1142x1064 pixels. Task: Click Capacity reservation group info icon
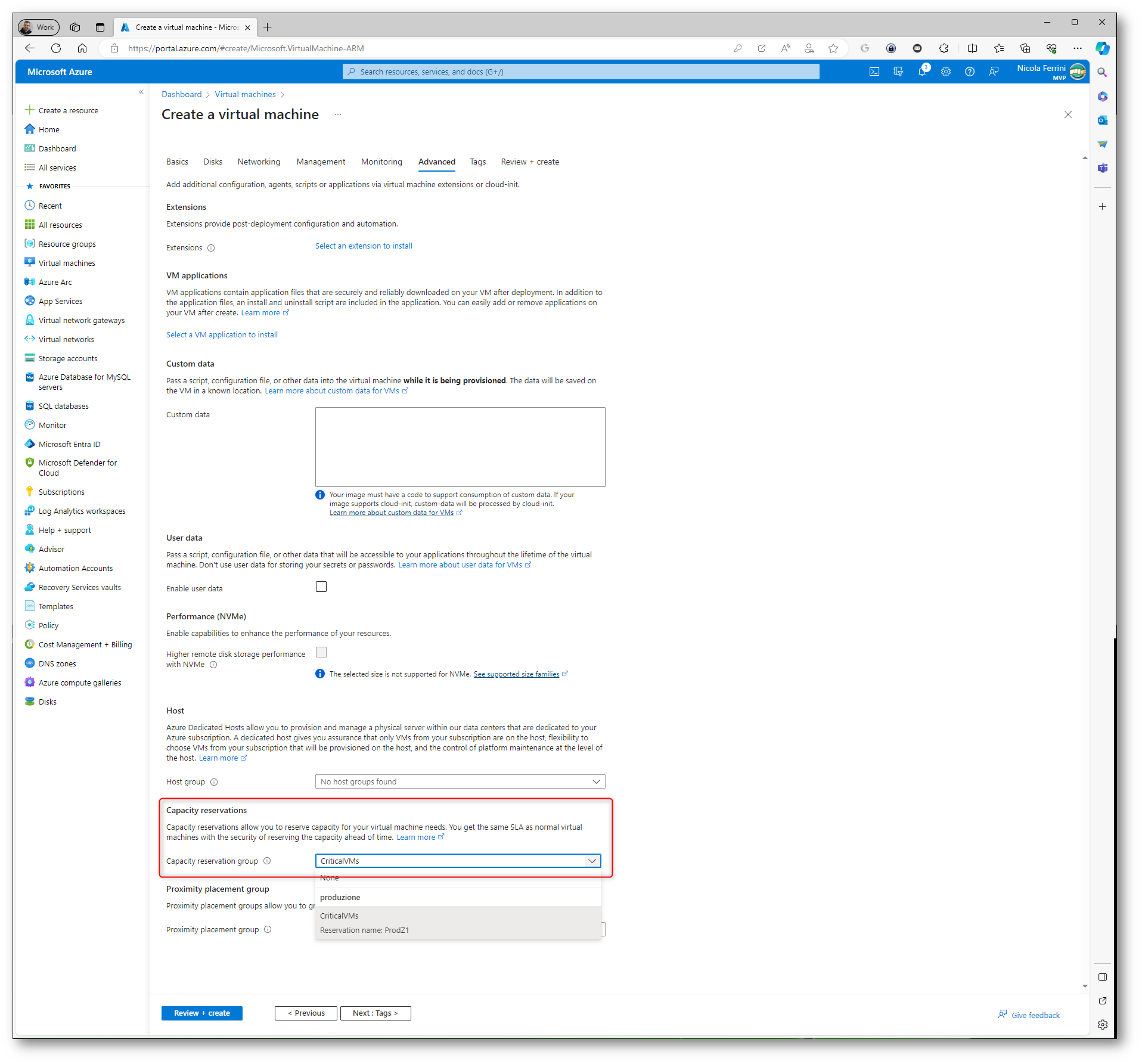click(267, 861)
